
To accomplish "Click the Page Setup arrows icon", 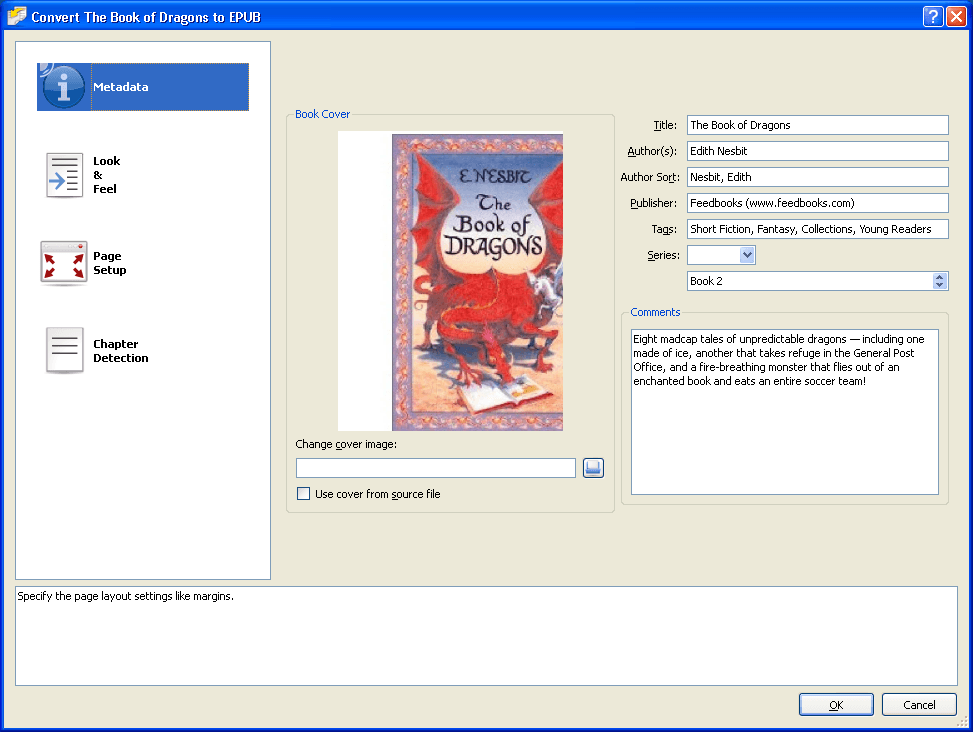I will coord(64,263).
